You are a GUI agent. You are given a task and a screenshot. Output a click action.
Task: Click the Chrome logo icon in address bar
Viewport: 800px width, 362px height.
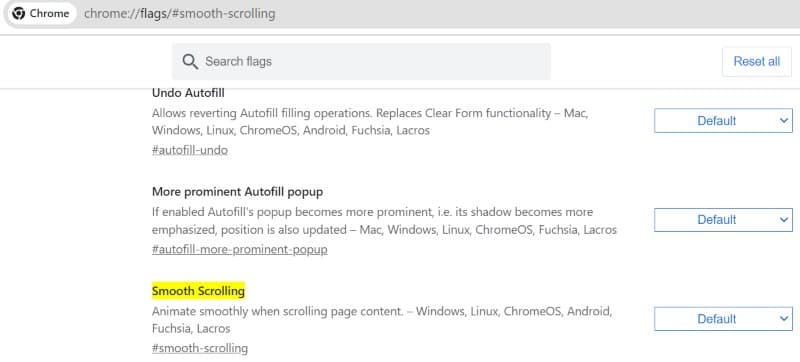[18, 13]
